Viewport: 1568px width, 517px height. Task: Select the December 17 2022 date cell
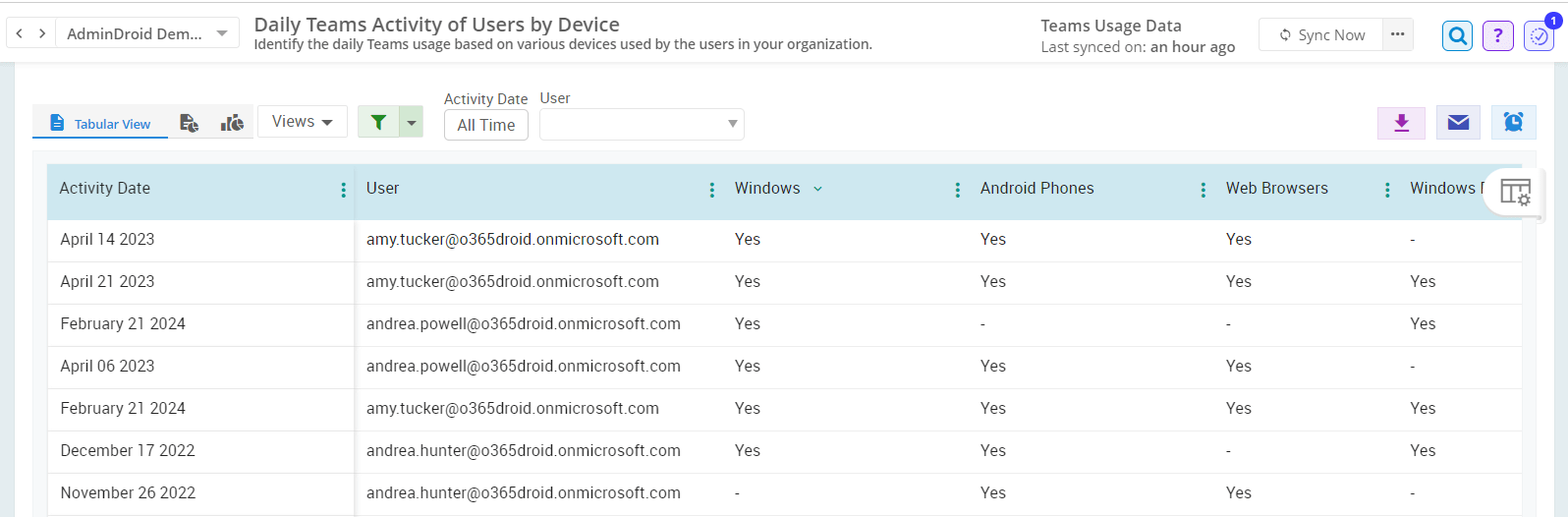tap(128, 451)
